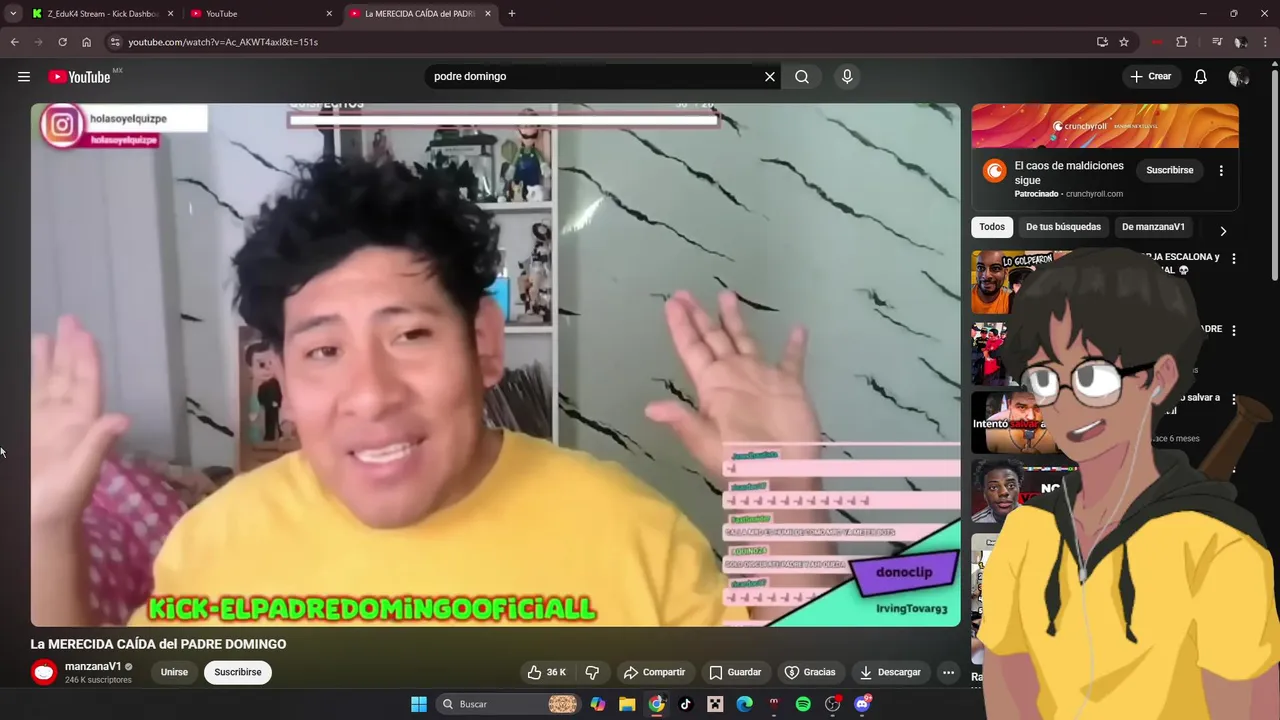Screen dimensions: 1280x720
Task: Click the browser address bar URL
Action: [223, 42]
